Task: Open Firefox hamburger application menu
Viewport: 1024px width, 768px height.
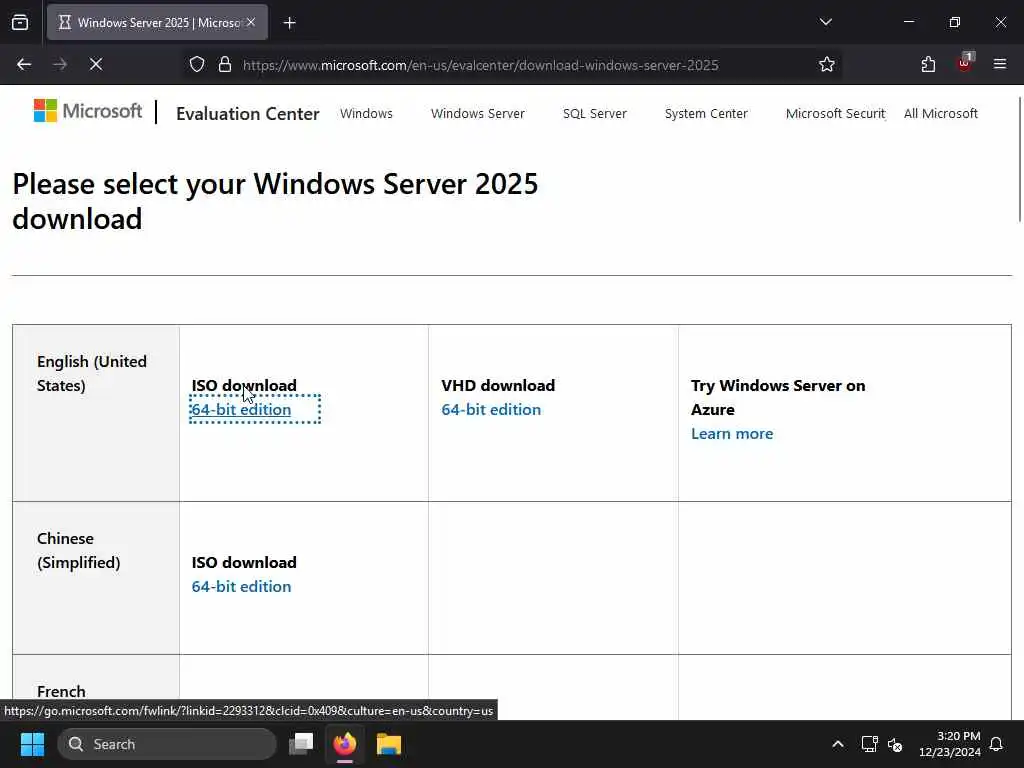Action: pyautogui.click(x=1000, y=64)
